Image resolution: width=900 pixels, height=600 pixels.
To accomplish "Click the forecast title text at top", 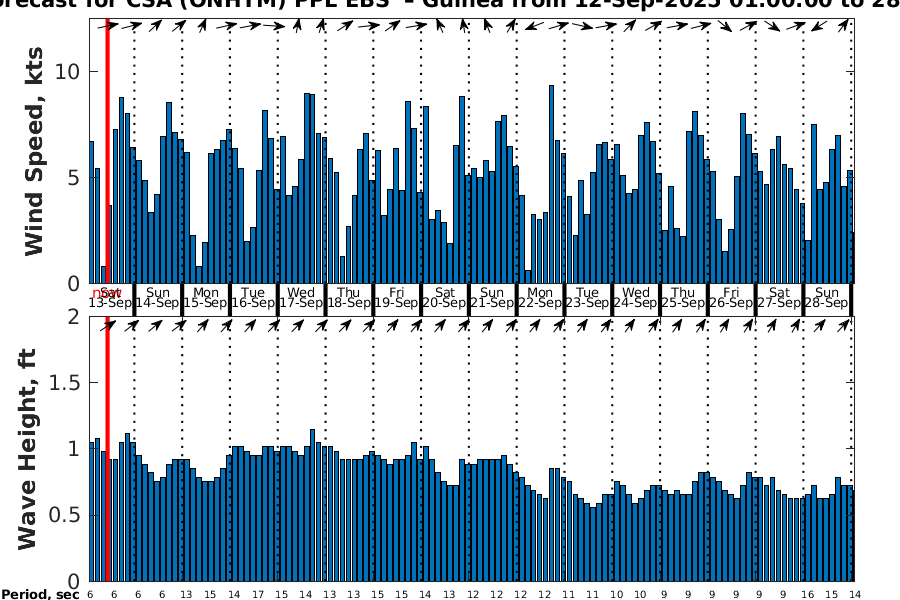I will tap(450, 5).
